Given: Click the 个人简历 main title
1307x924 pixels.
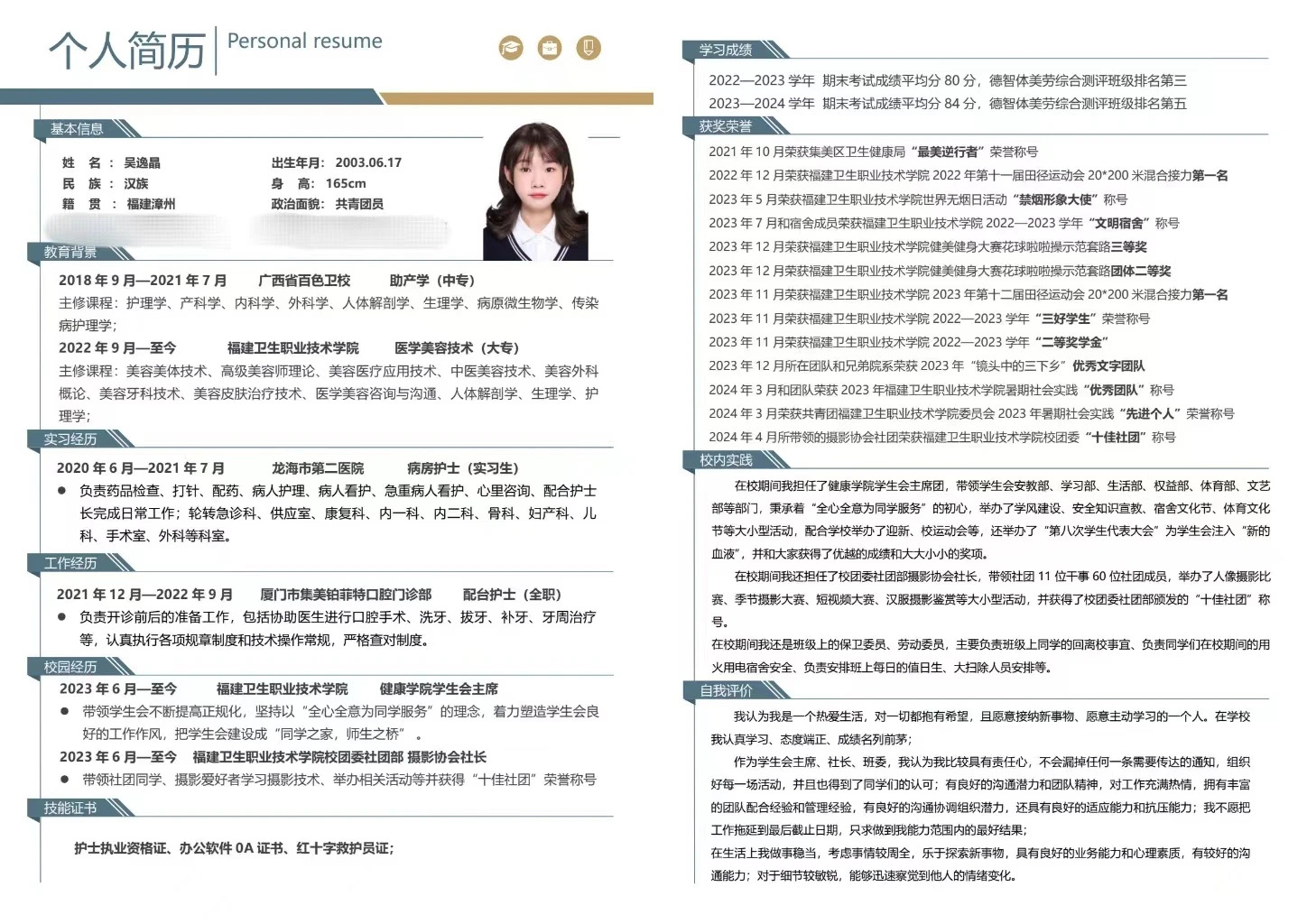Looking at the screenshot, I should [x=127, y=50].
